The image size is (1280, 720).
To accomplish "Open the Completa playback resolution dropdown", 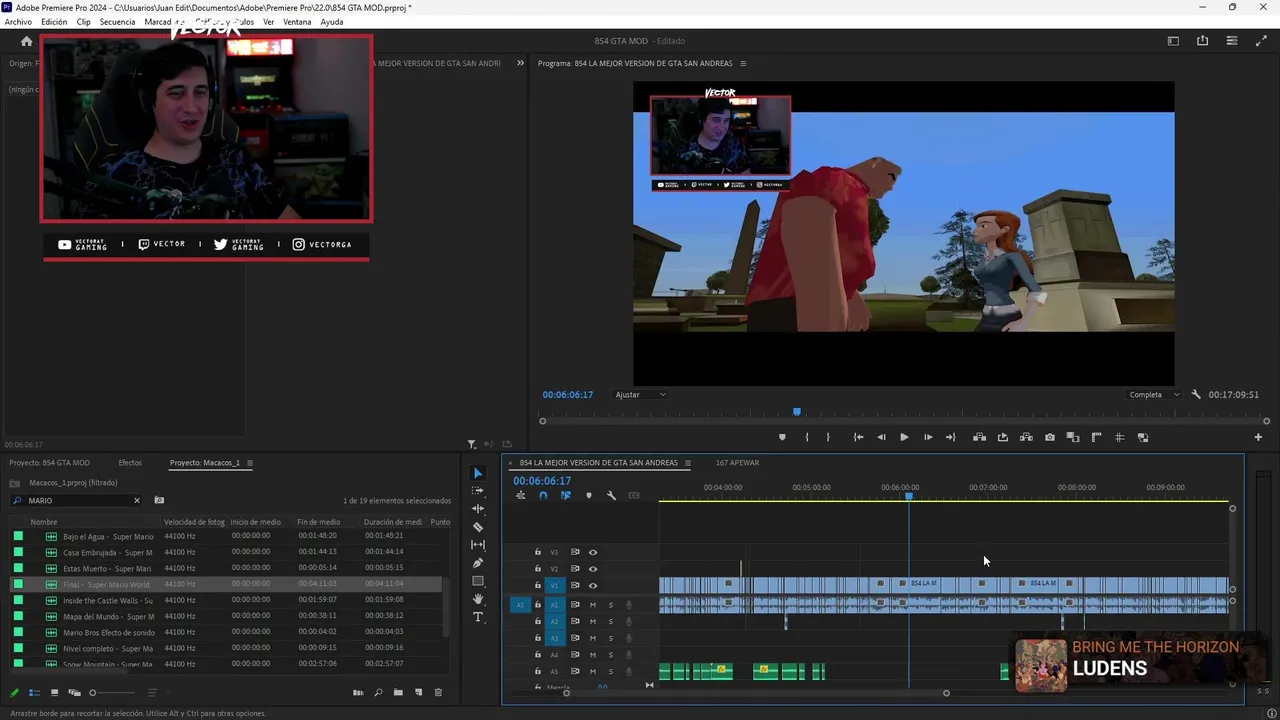I will point(1154,395).
